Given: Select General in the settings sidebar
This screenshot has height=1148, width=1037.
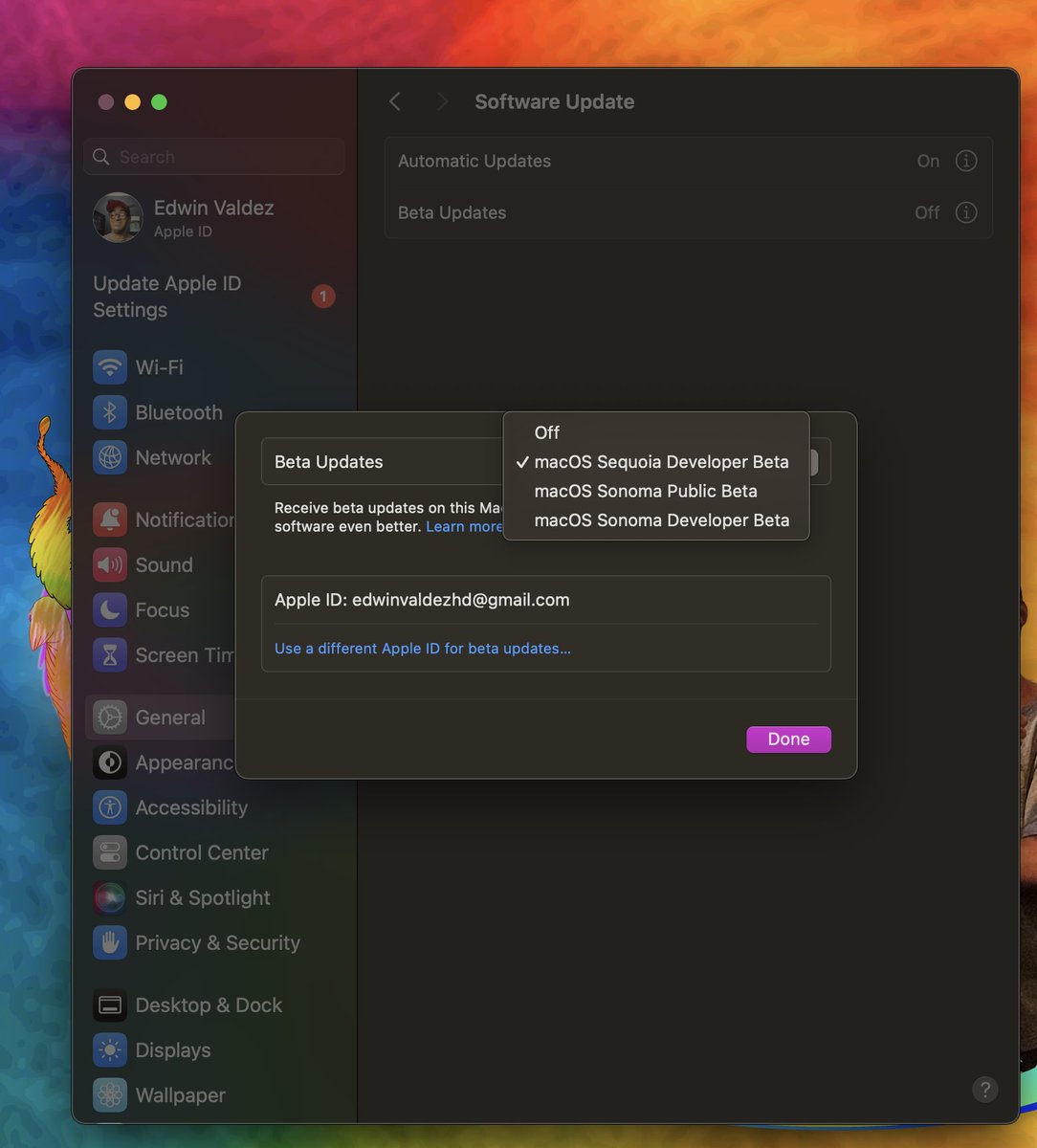Looking at the screenshot, I should coord(170,717).
